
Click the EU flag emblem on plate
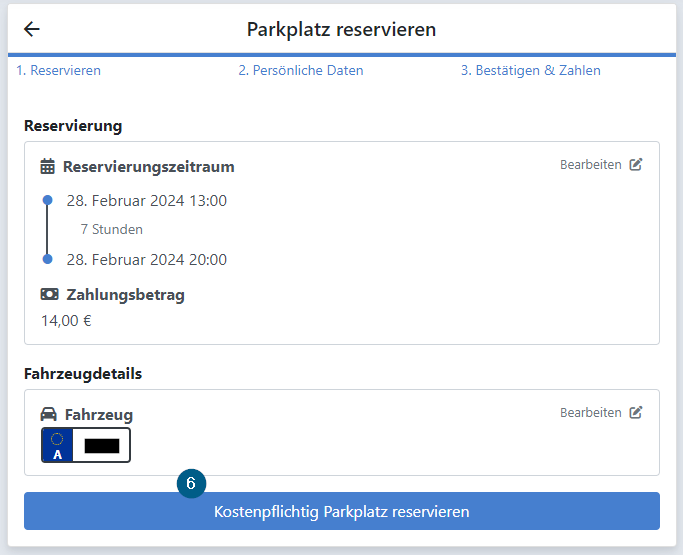tap(57, 438)
